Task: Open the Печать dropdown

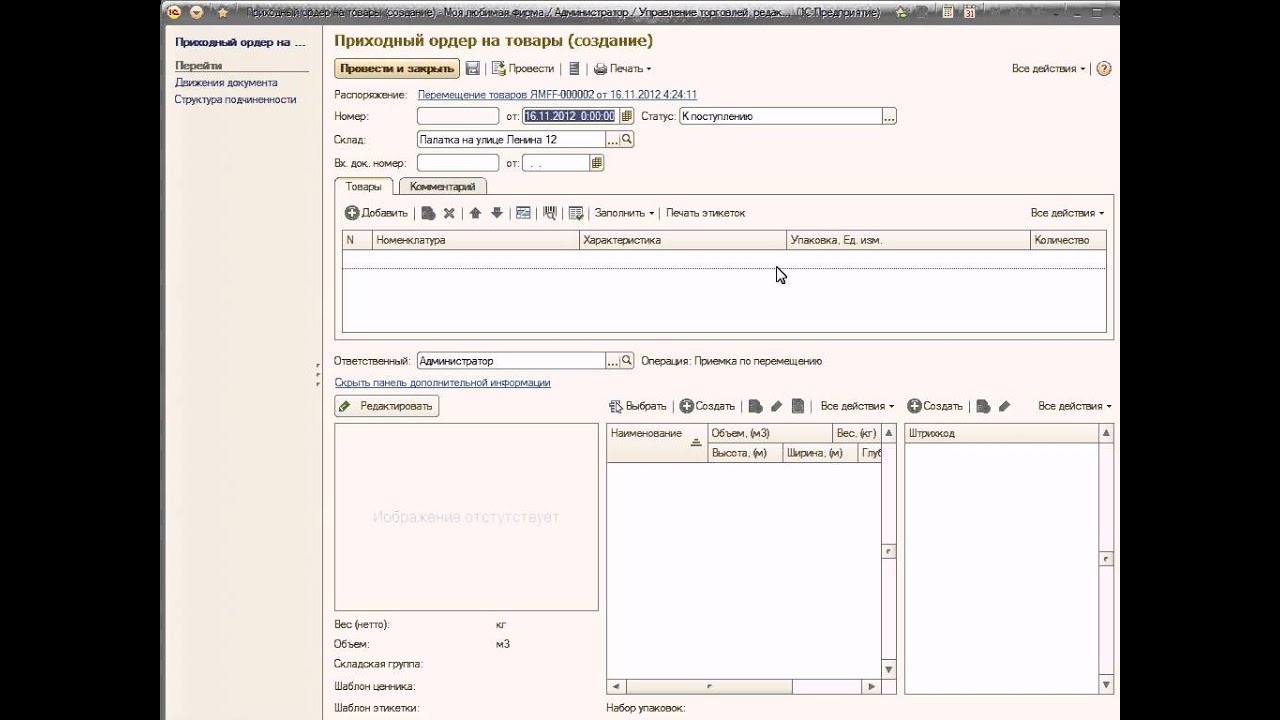Action: [x=622, y=69]
